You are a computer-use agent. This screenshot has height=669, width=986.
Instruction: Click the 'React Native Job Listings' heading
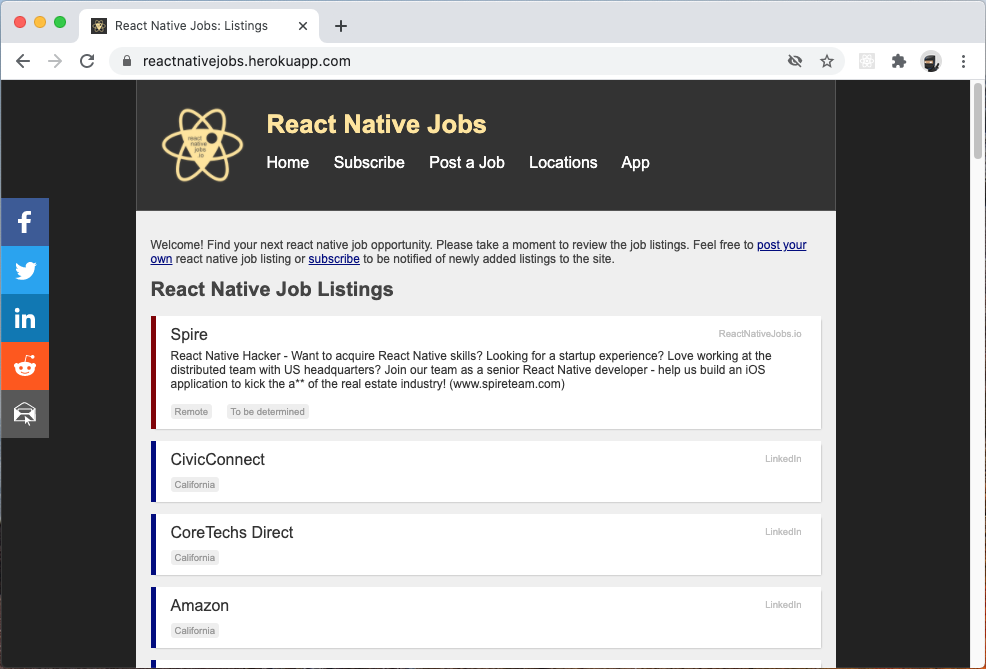click(272, 289)
